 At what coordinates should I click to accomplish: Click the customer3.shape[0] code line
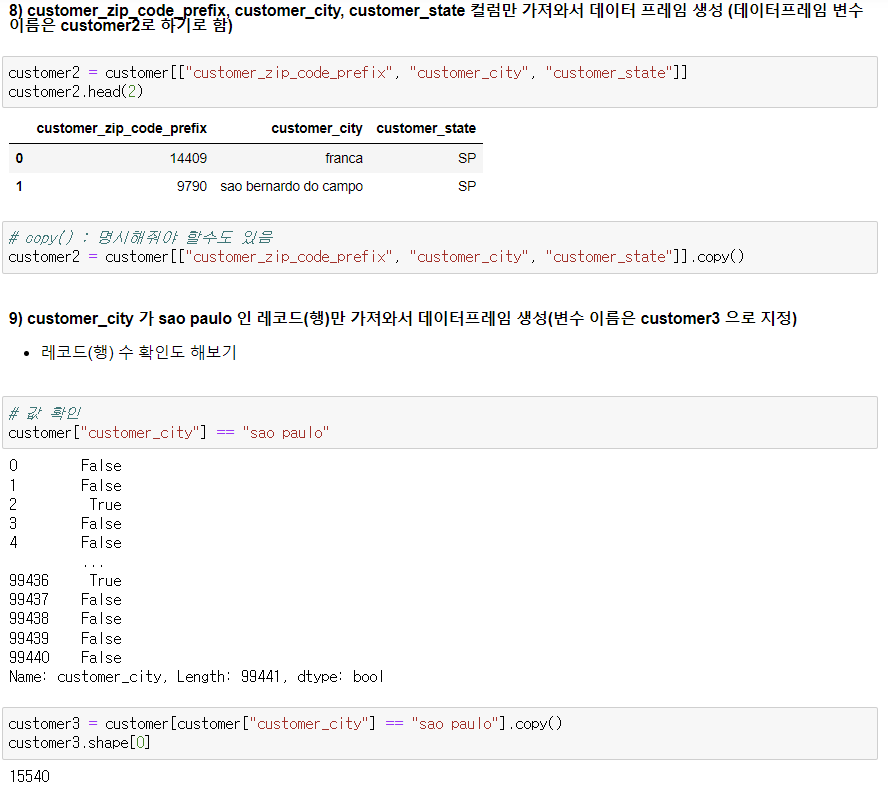[x=79, y=743]
